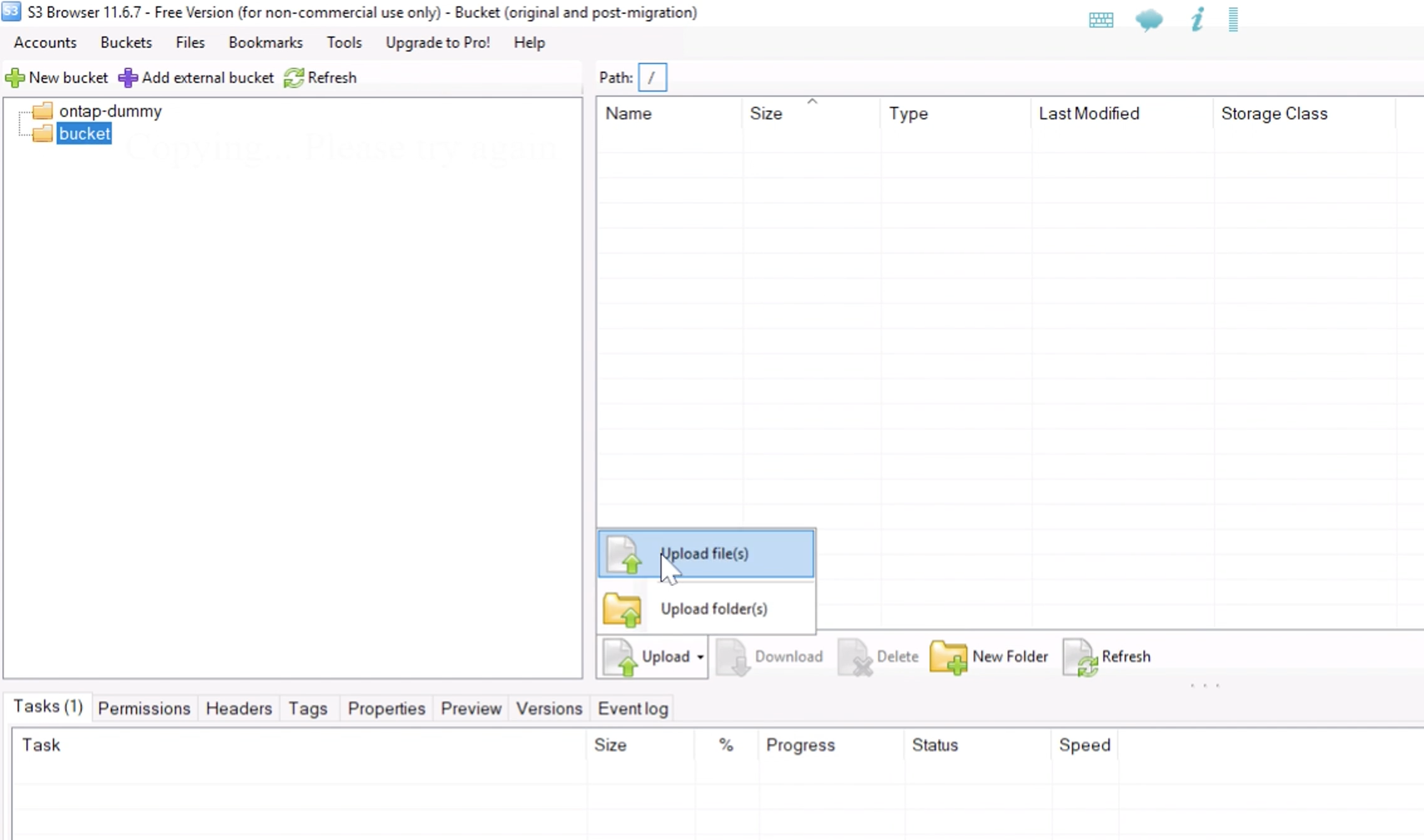This screenshot has width=1424, height=840.
Task: Expand the Upload dropdown arrow
Action: pyautogui.click(x=700, y=656)
